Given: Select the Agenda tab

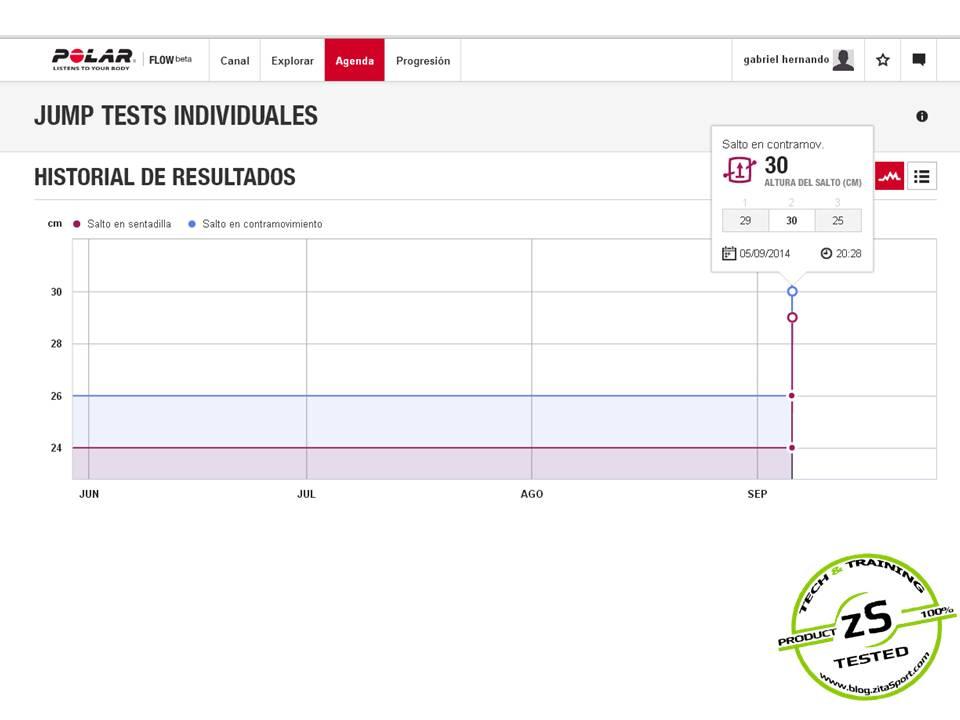Looking at the screenshot, I should coord(354,61).
